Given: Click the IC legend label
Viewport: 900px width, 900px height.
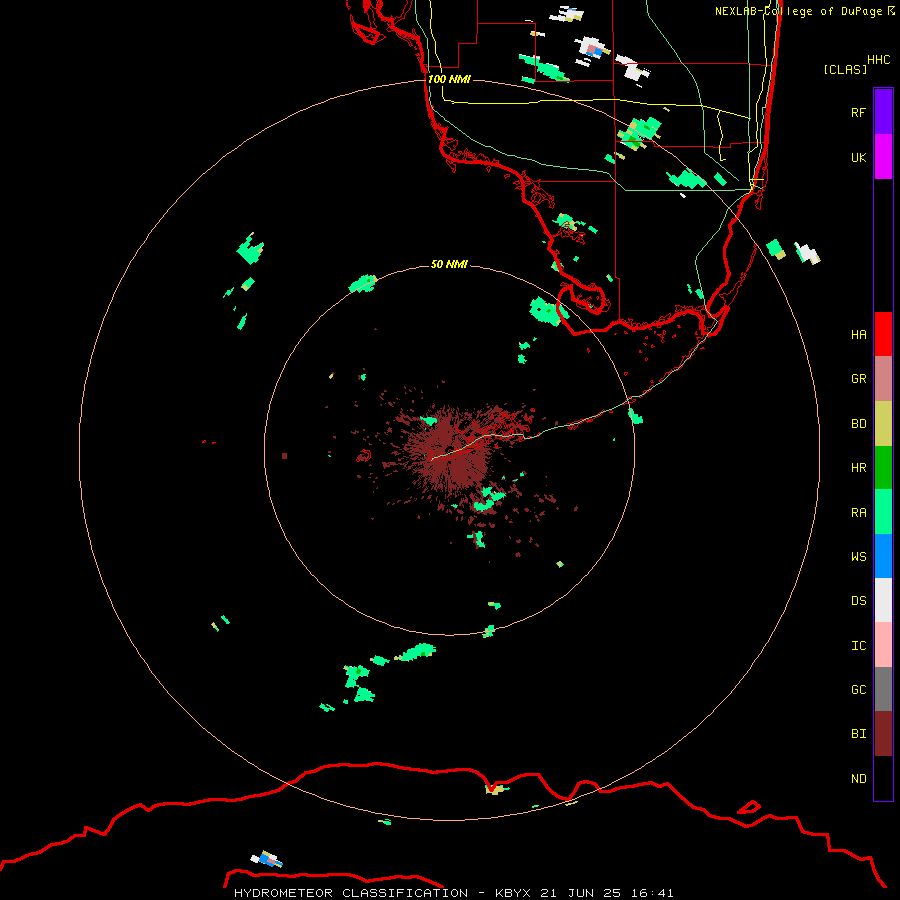Looking at the screenshot, I should point(858,646).
